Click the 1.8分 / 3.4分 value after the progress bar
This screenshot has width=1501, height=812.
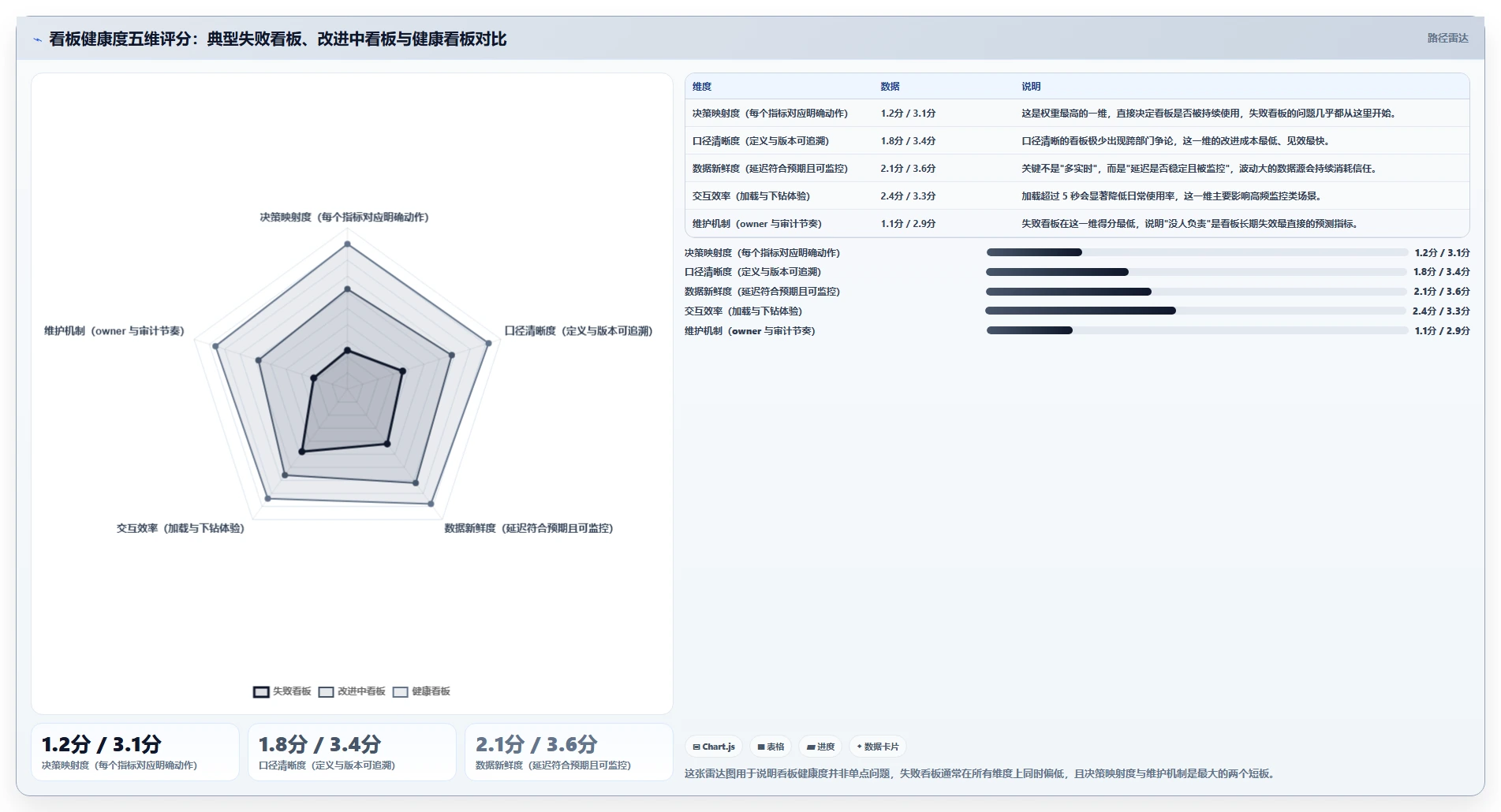tap(1441, 272)
